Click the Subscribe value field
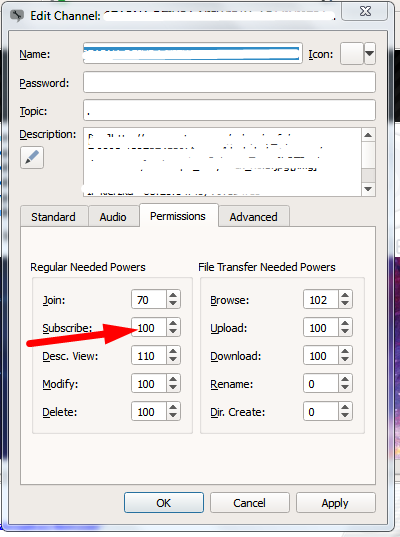The height and width of the screenshot is (537, 400). tap(149, 328)
